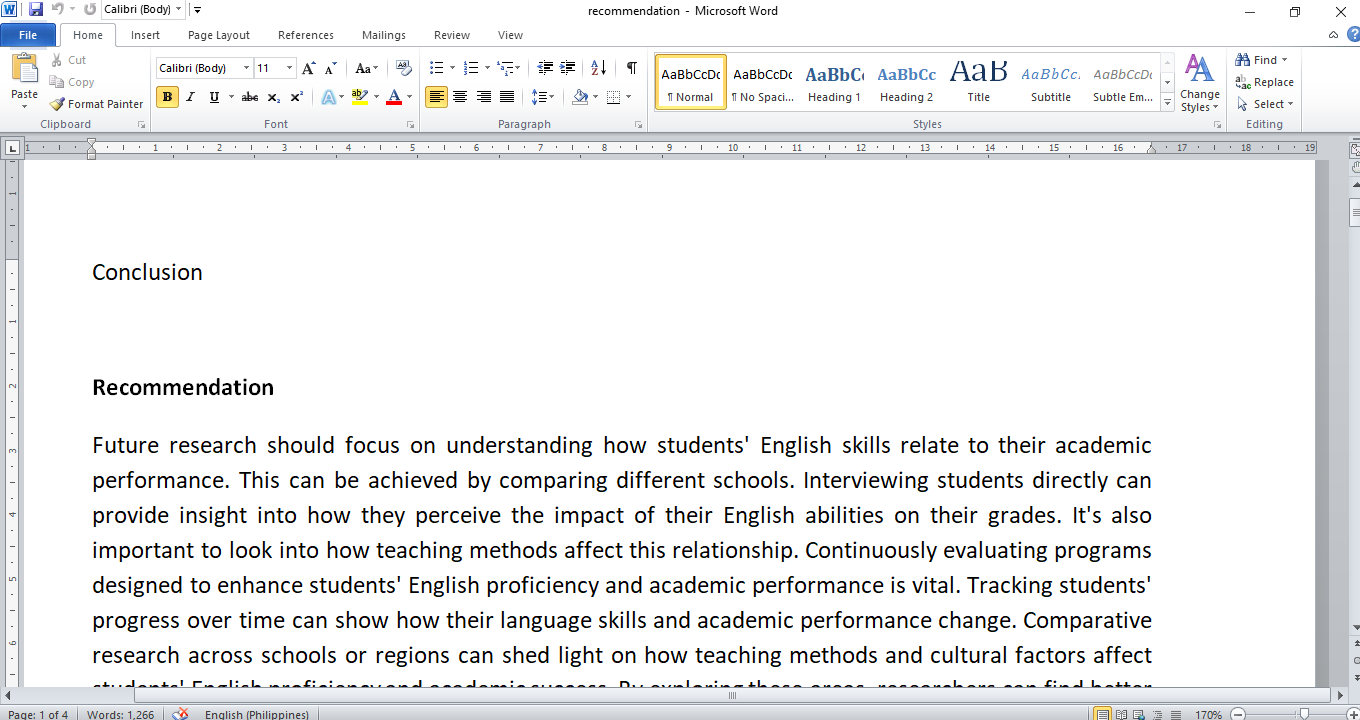Screen dimensions: 1360x720
Task: Save the document using the floppy disk icon
Action: pos(36,10)
